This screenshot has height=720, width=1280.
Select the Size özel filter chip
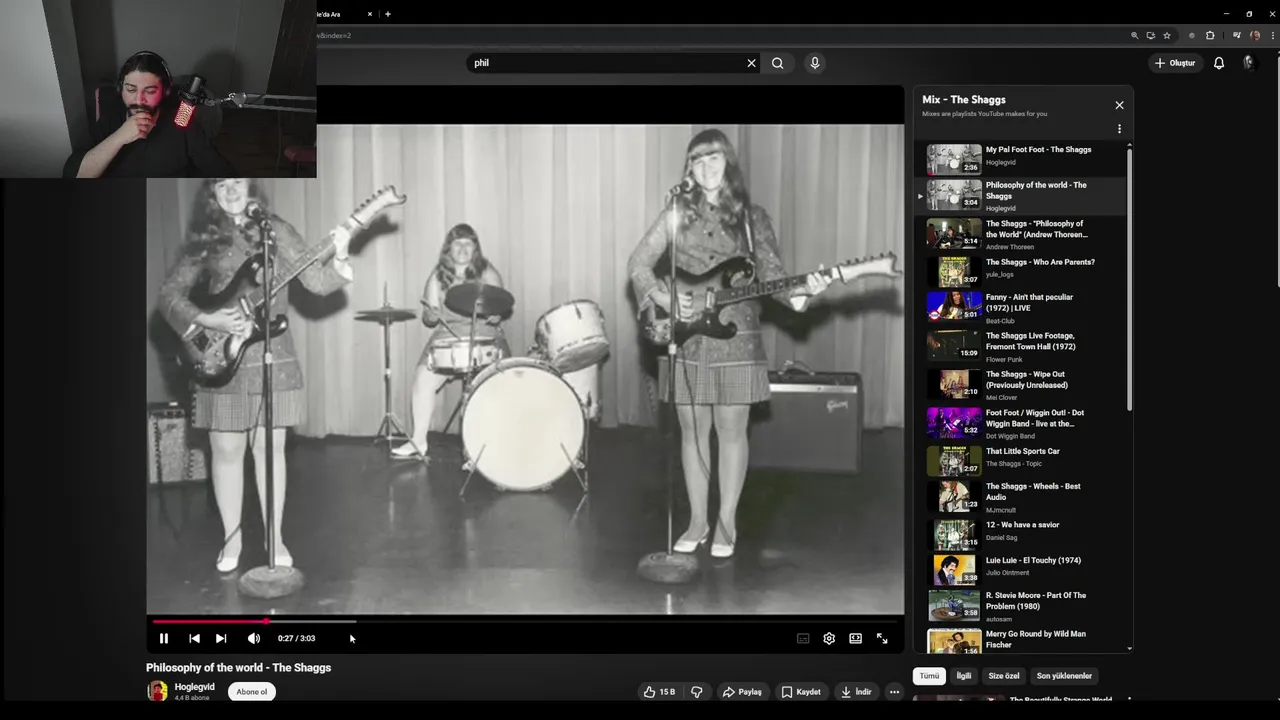click(x=1004, y=676)
